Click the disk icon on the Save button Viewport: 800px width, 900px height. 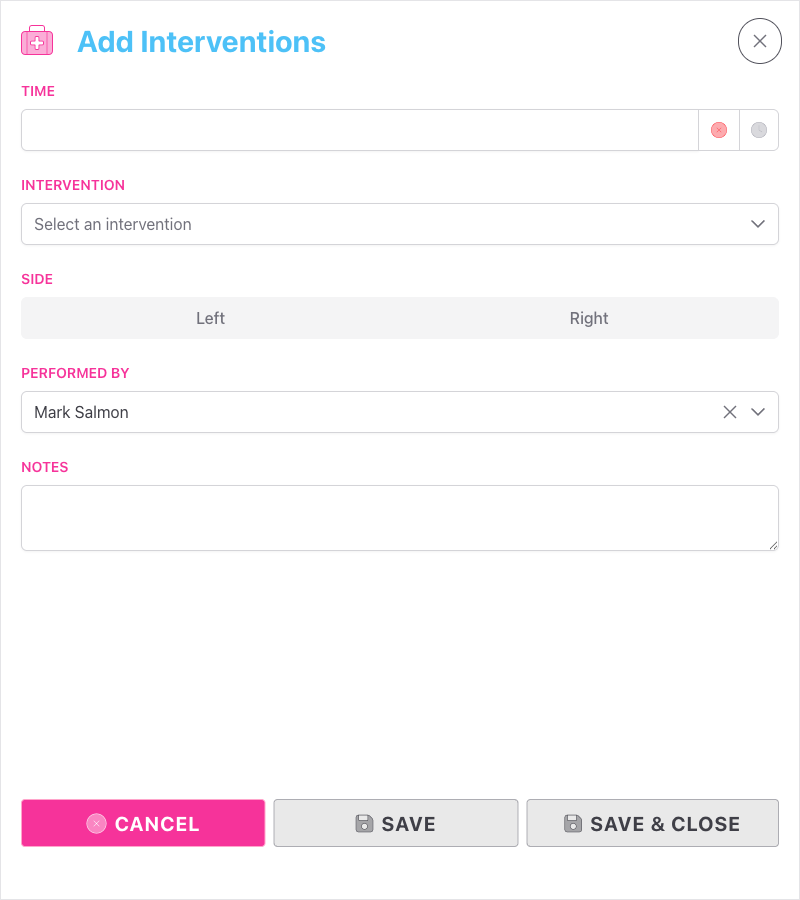pyautogui.click(x=364, y=823)
